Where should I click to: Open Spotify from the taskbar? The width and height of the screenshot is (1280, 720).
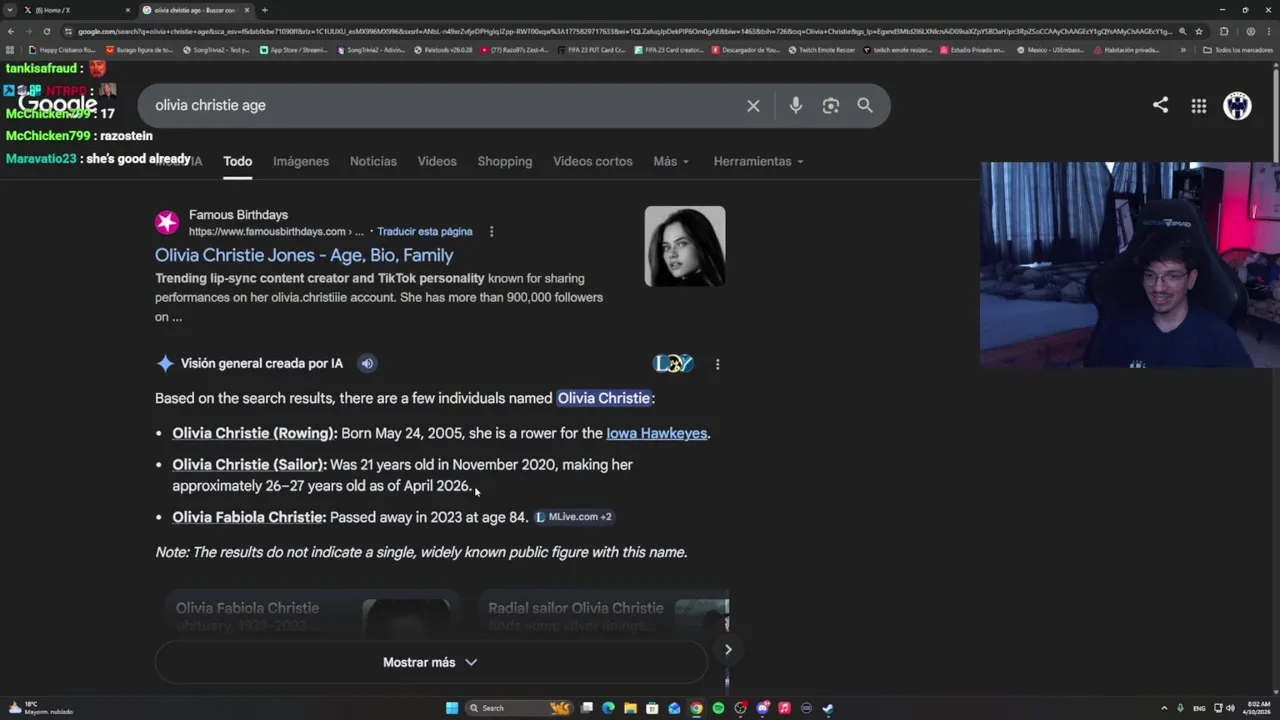click(x=718, y=708)
